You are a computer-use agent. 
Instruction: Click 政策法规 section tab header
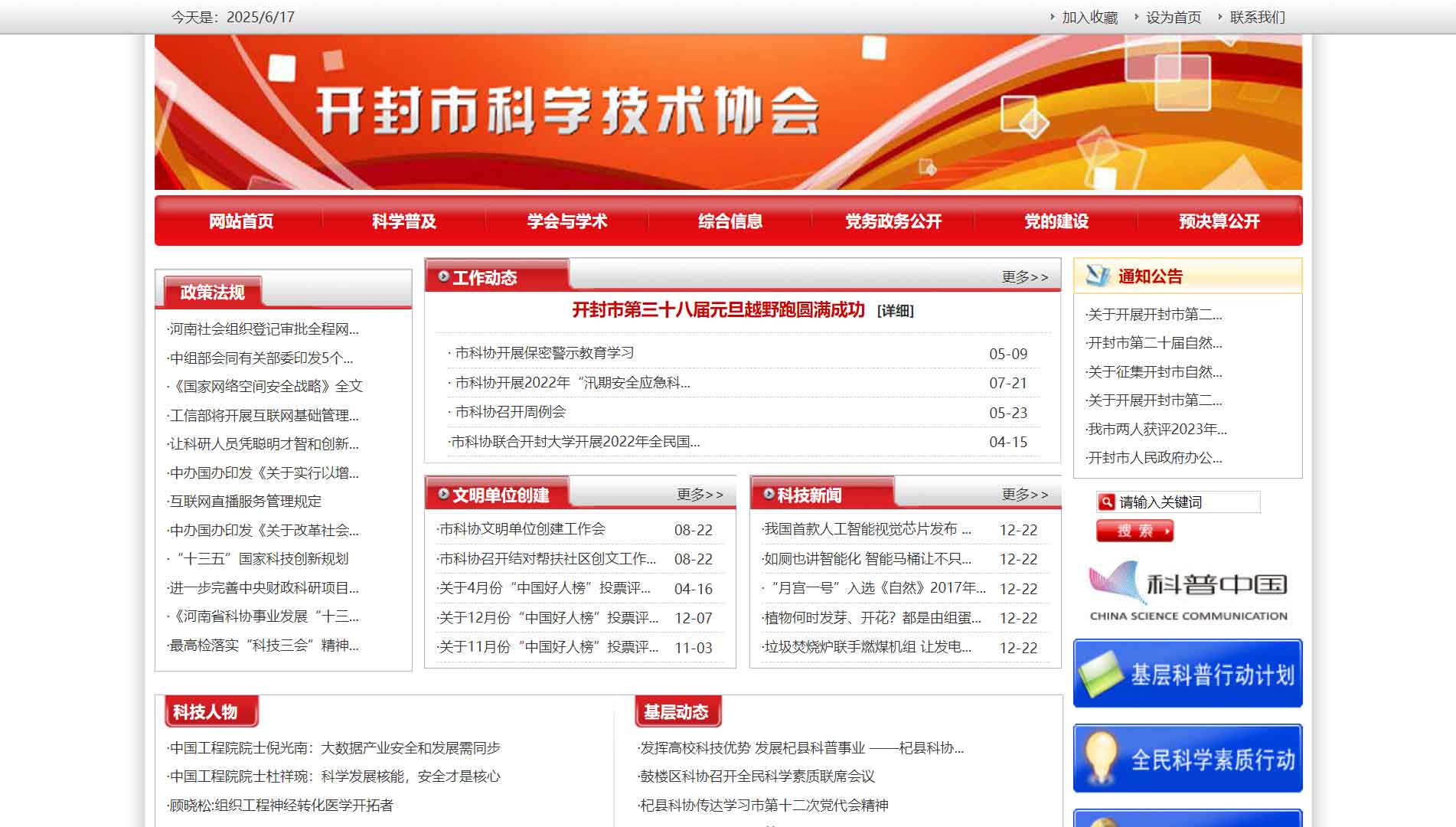click(x=212, y=292)
